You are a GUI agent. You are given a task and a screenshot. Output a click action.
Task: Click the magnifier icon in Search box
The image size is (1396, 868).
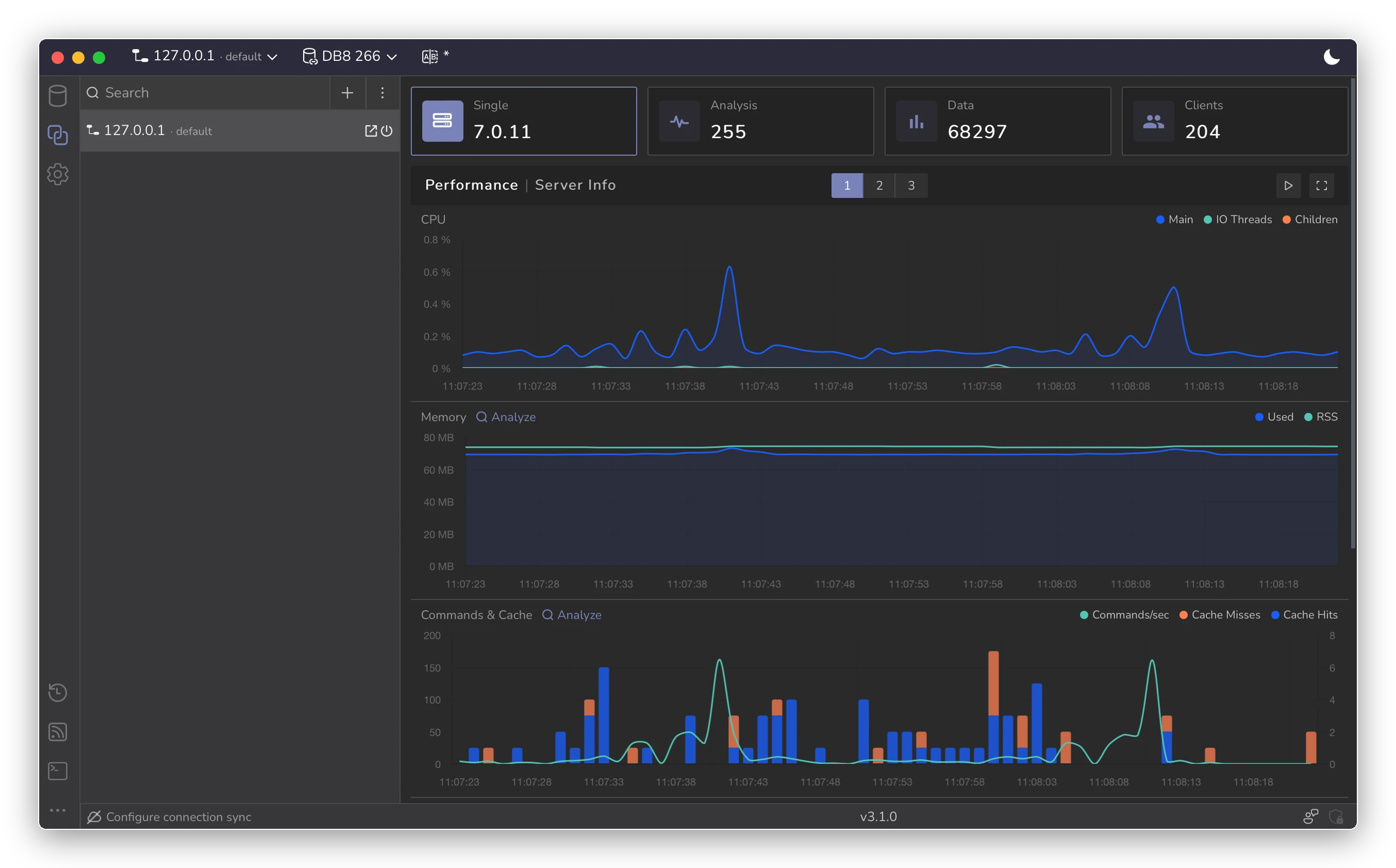pos(92,92)
